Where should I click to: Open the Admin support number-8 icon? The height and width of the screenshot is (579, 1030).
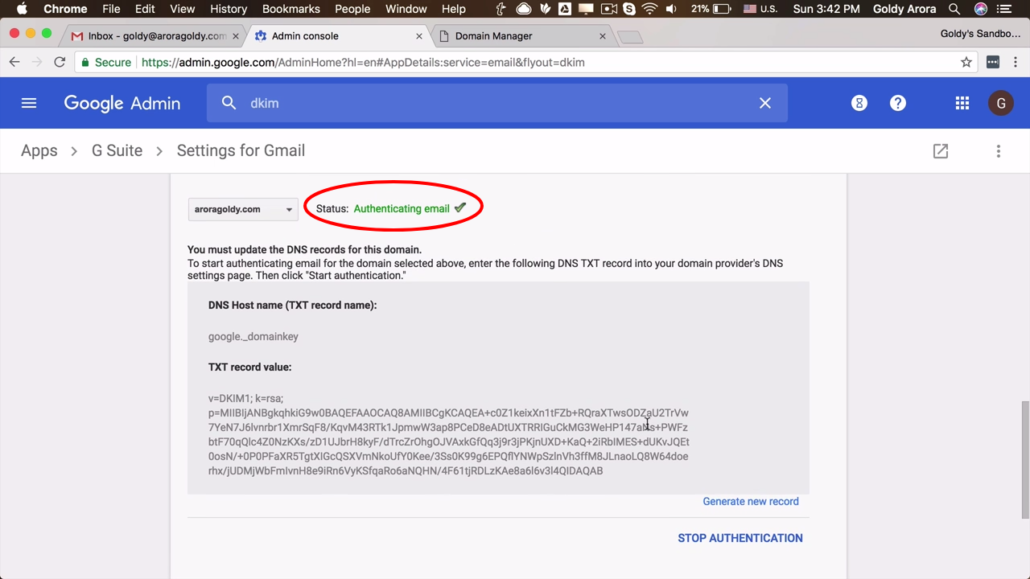pos(859,103)
